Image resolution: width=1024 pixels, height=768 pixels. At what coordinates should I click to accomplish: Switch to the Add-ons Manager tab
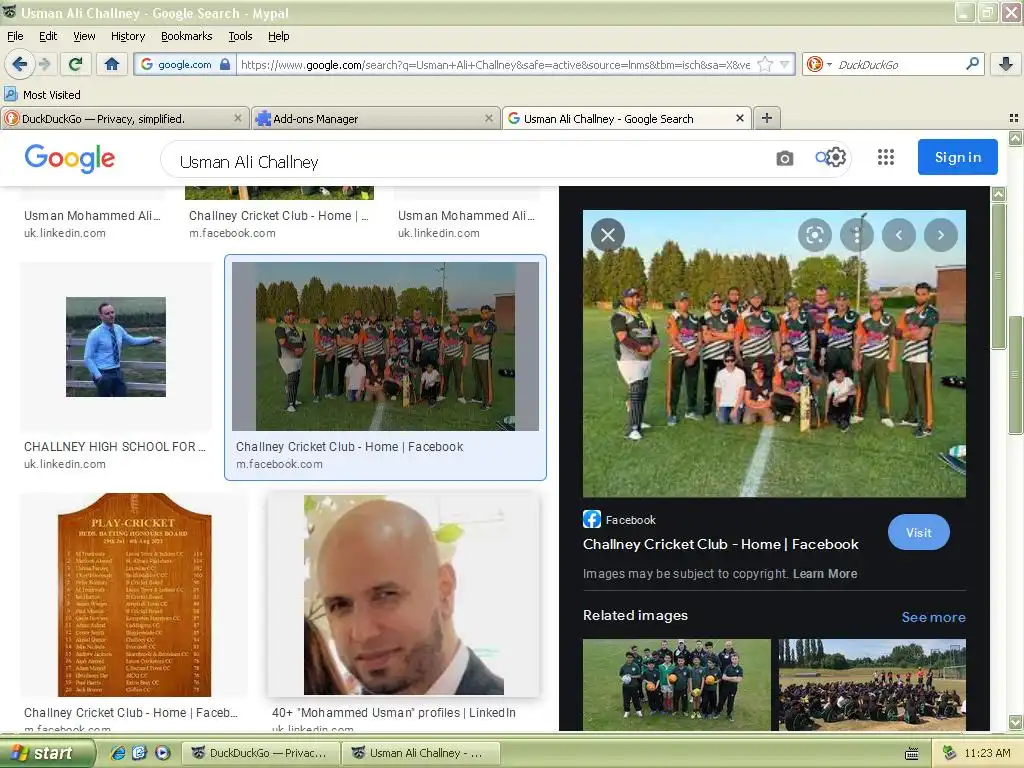click(x=376, y=118)
